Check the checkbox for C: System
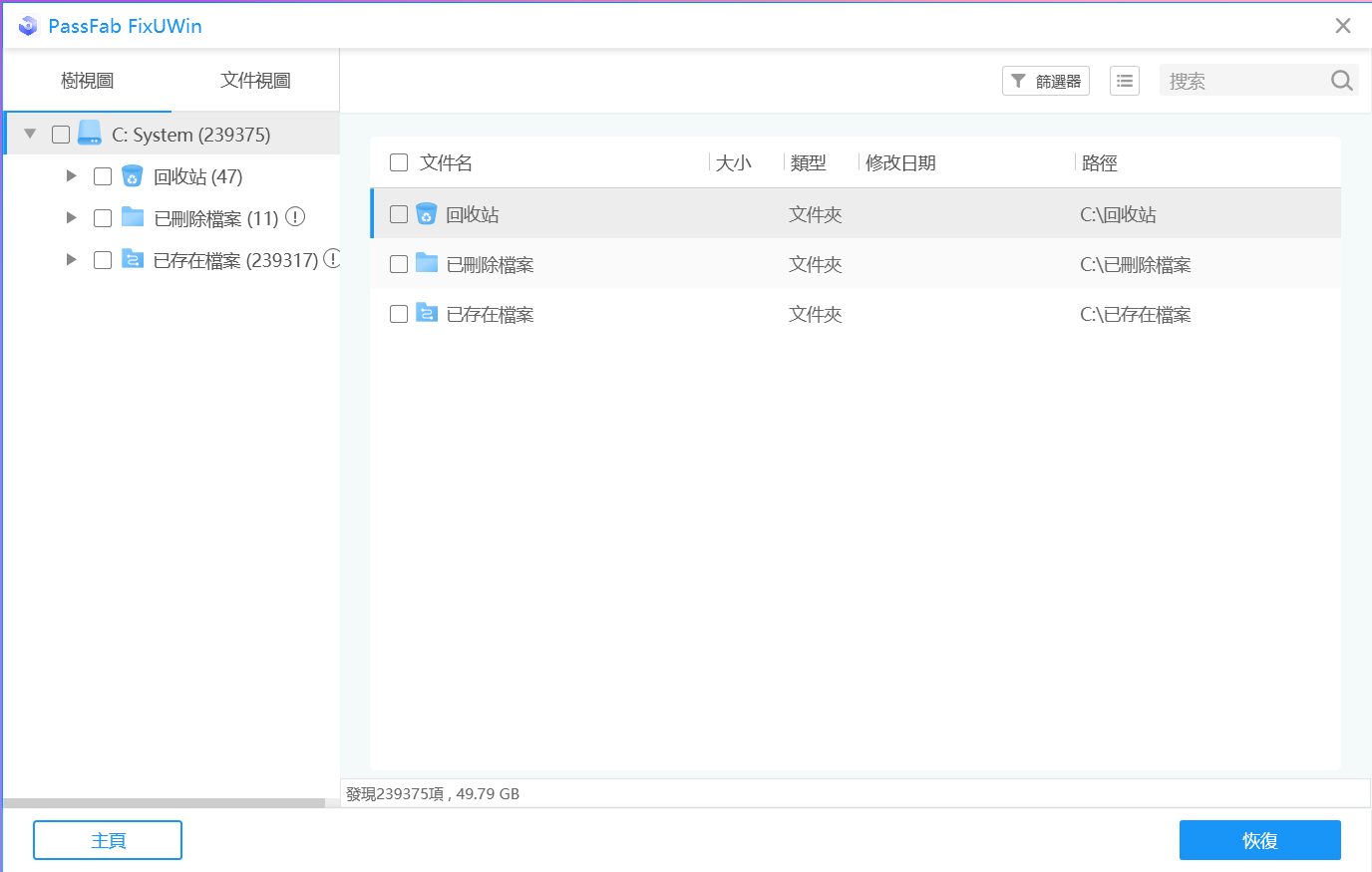This screenshot has height=872, width=1372. pos(59,133)
